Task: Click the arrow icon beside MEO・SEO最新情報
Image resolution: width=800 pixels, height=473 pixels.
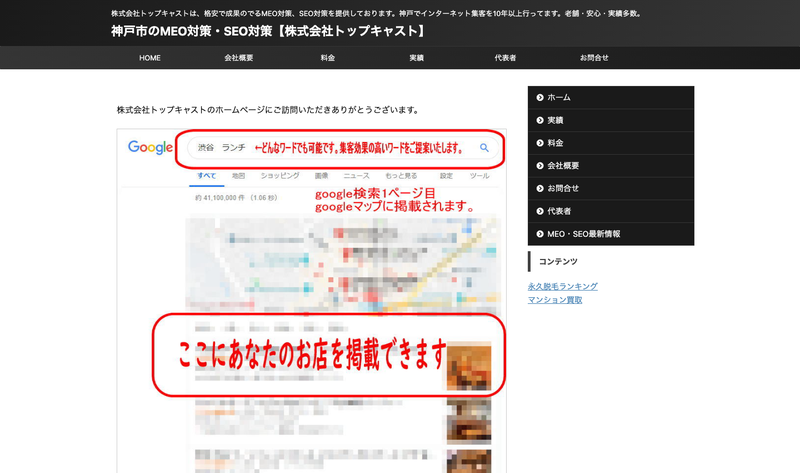Action: pyautogui.click(x=540, y=234)
